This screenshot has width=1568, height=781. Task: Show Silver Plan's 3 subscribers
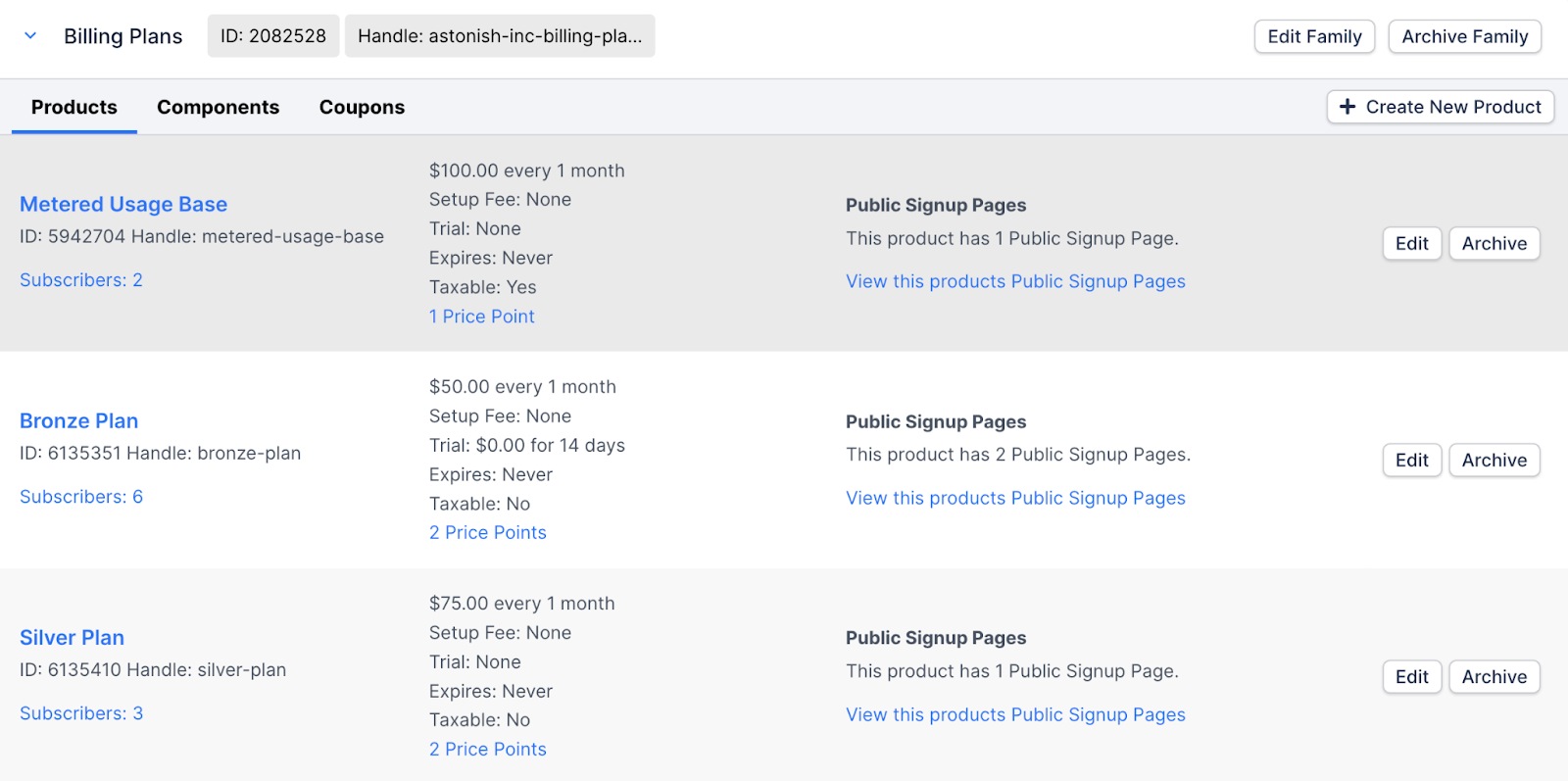click(81, 713)
